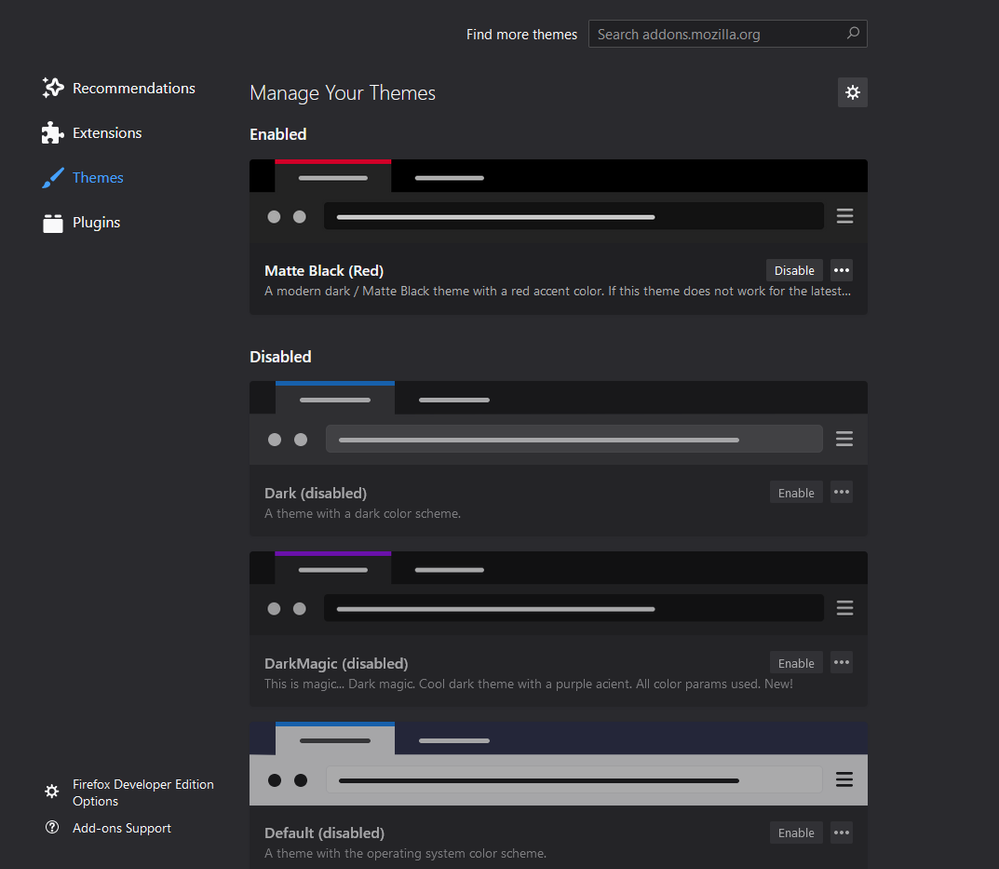Open more options for Dark theme
Viewport: 999px width, 869px height.
click(x=842, y=492)
